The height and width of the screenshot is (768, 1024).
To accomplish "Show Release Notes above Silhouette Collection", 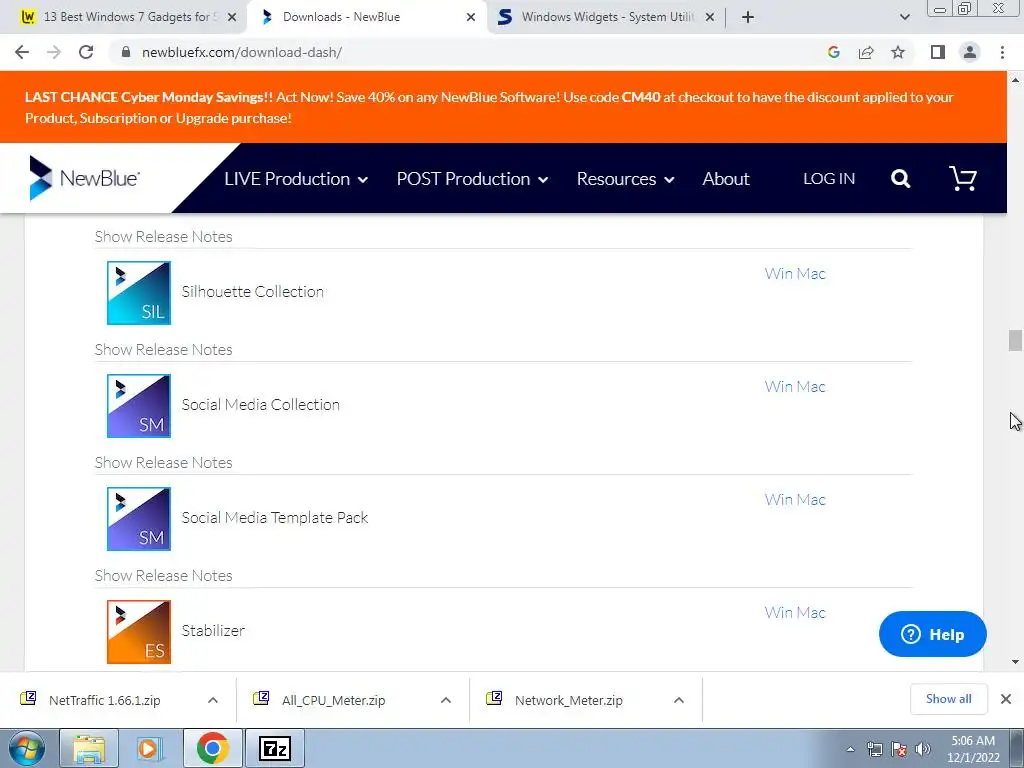I will click(x=163, y=236).
